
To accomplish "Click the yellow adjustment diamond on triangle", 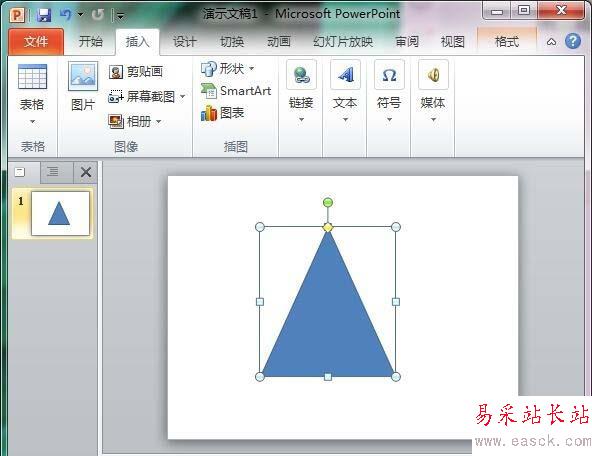I will 328,227.
